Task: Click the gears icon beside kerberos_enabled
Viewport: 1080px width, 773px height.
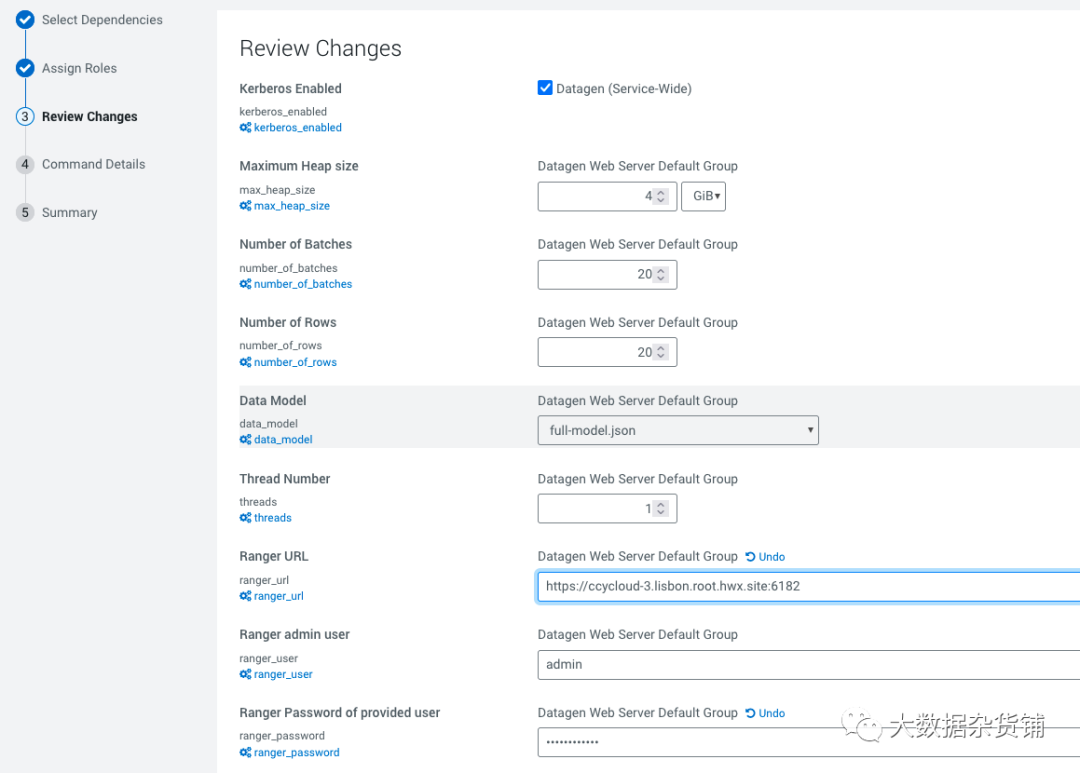Action: 245,127
